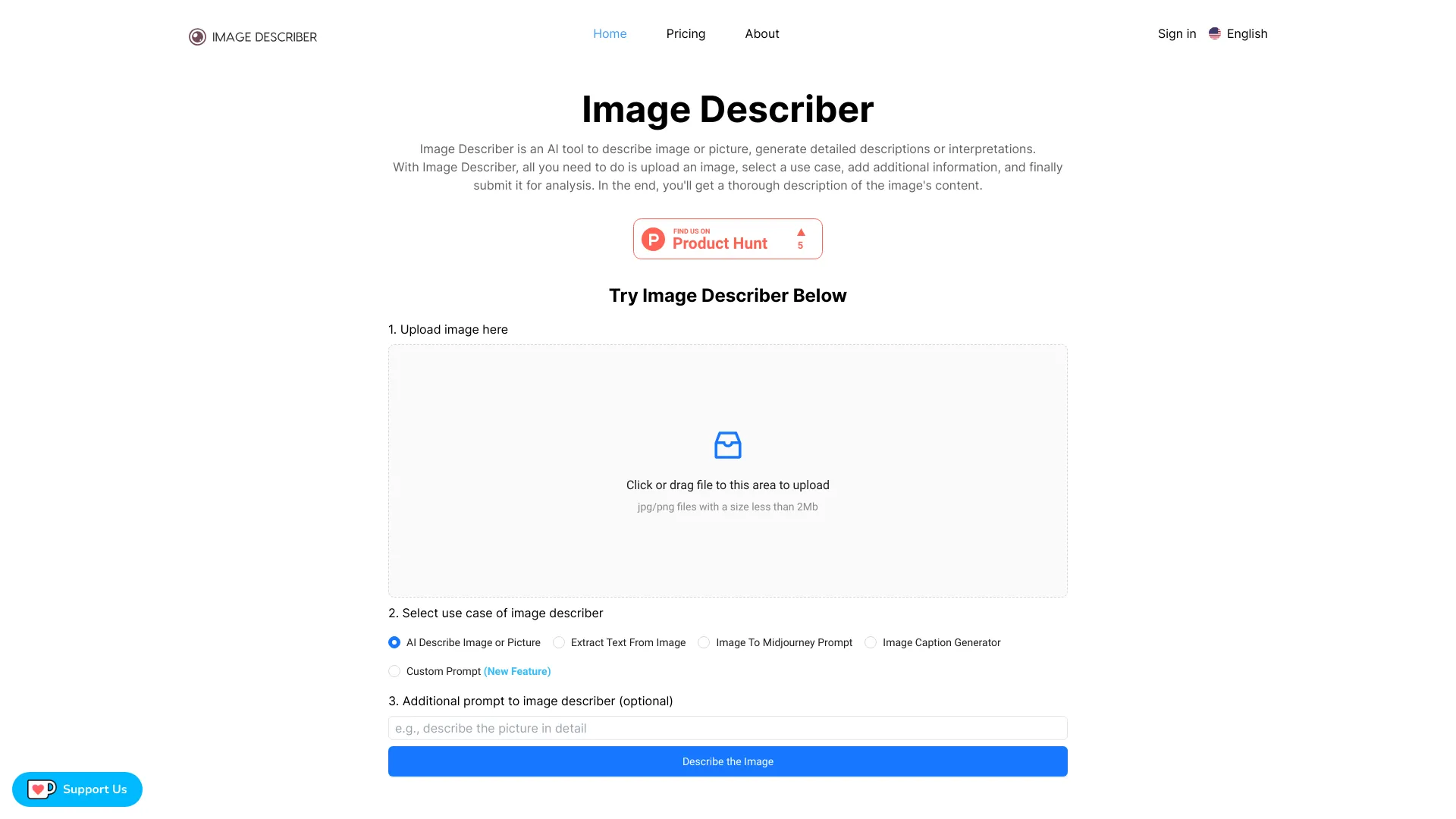Select Image To Midjourney Prompt option

(703, 642)
